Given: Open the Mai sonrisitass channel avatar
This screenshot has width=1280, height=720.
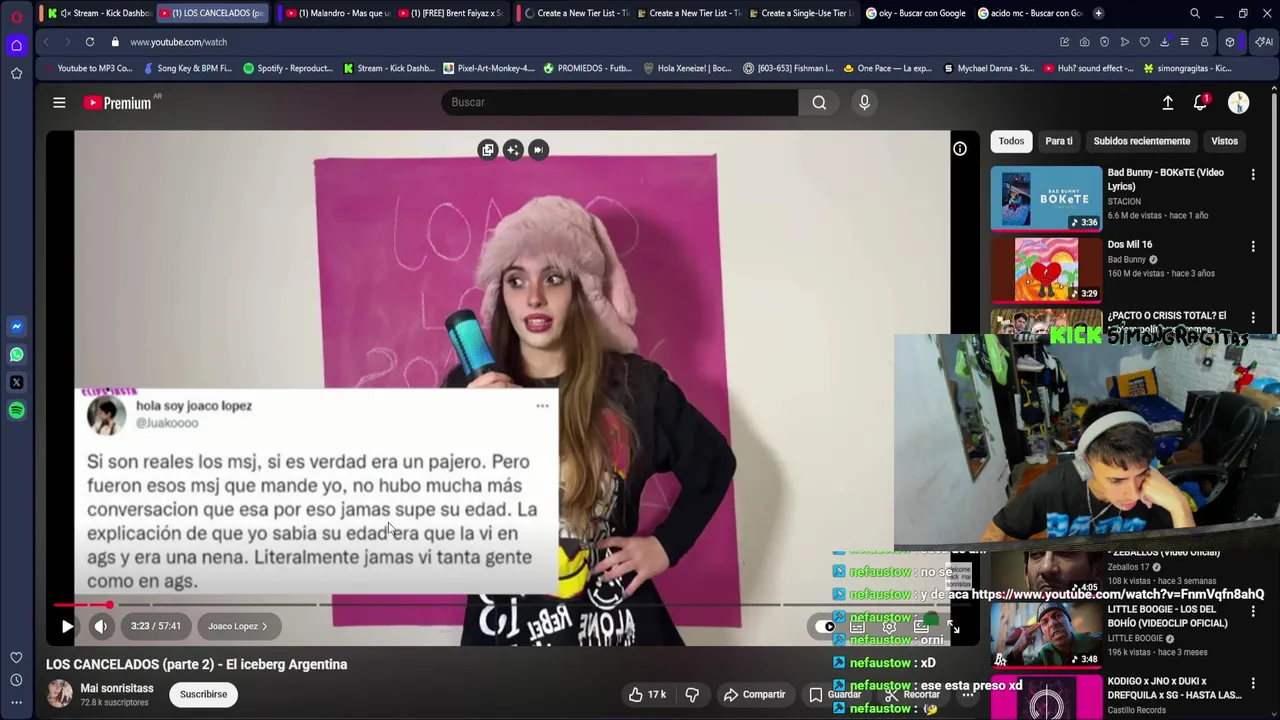Looking at the screenshot, I should tap(60, 694).
